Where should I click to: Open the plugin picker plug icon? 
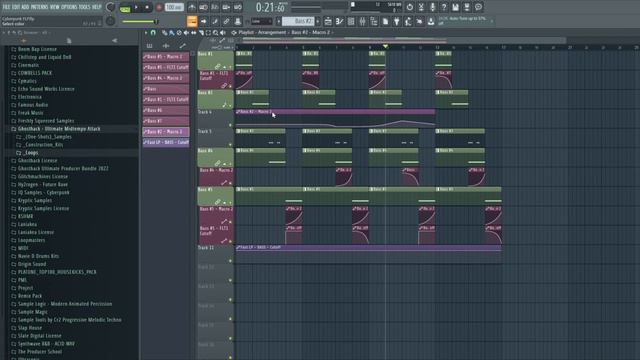click(x=396, y=21)
